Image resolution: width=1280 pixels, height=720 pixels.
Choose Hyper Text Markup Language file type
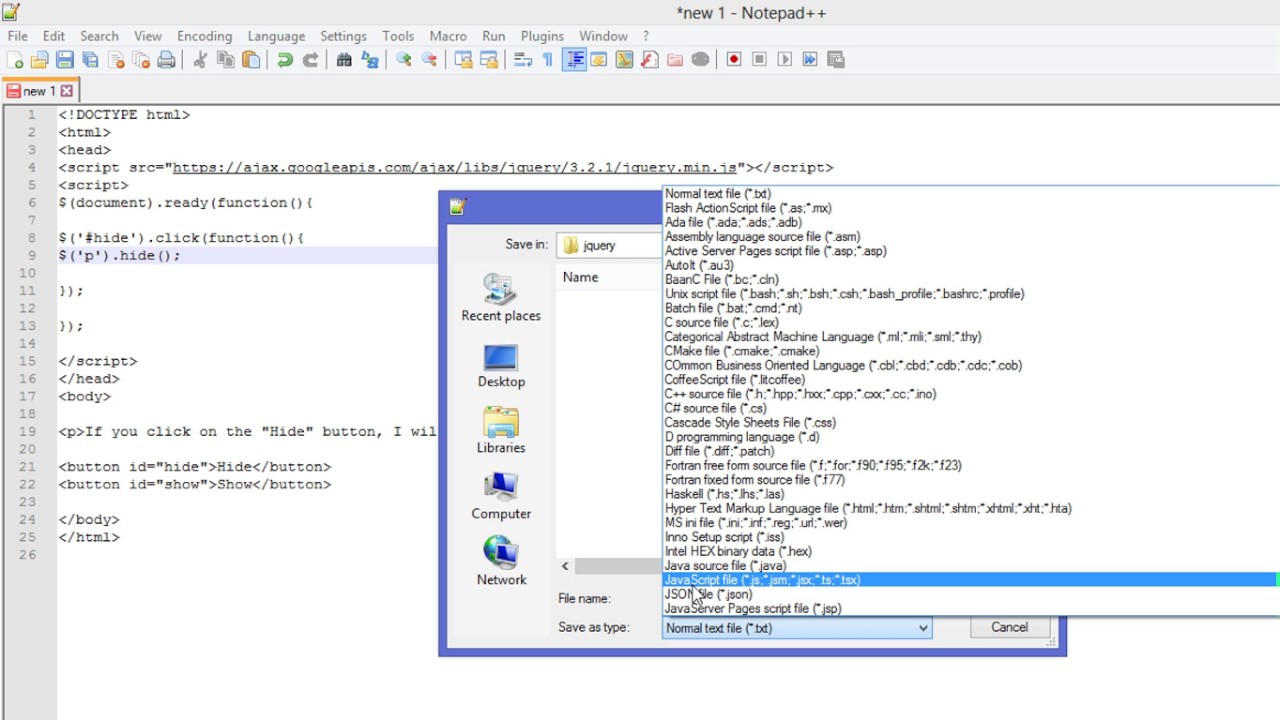point(970,508)
